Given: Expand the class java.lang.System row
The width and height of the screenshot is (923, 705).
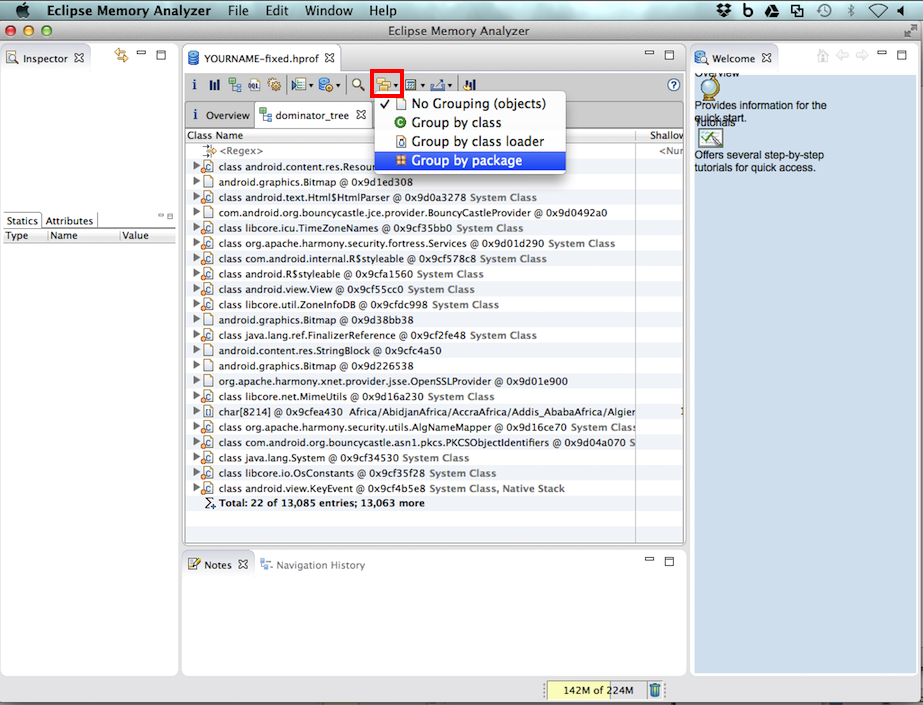Looking at the screenshot, I should pyautogui.click(x=196, y=457).
